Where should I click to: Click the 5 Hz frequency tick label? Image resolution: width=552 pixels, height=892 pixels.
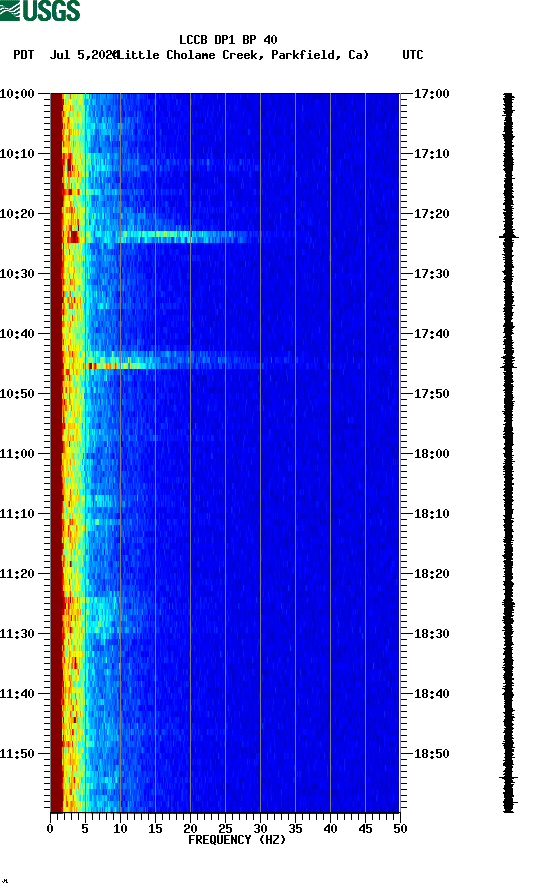tap(85, 829)
